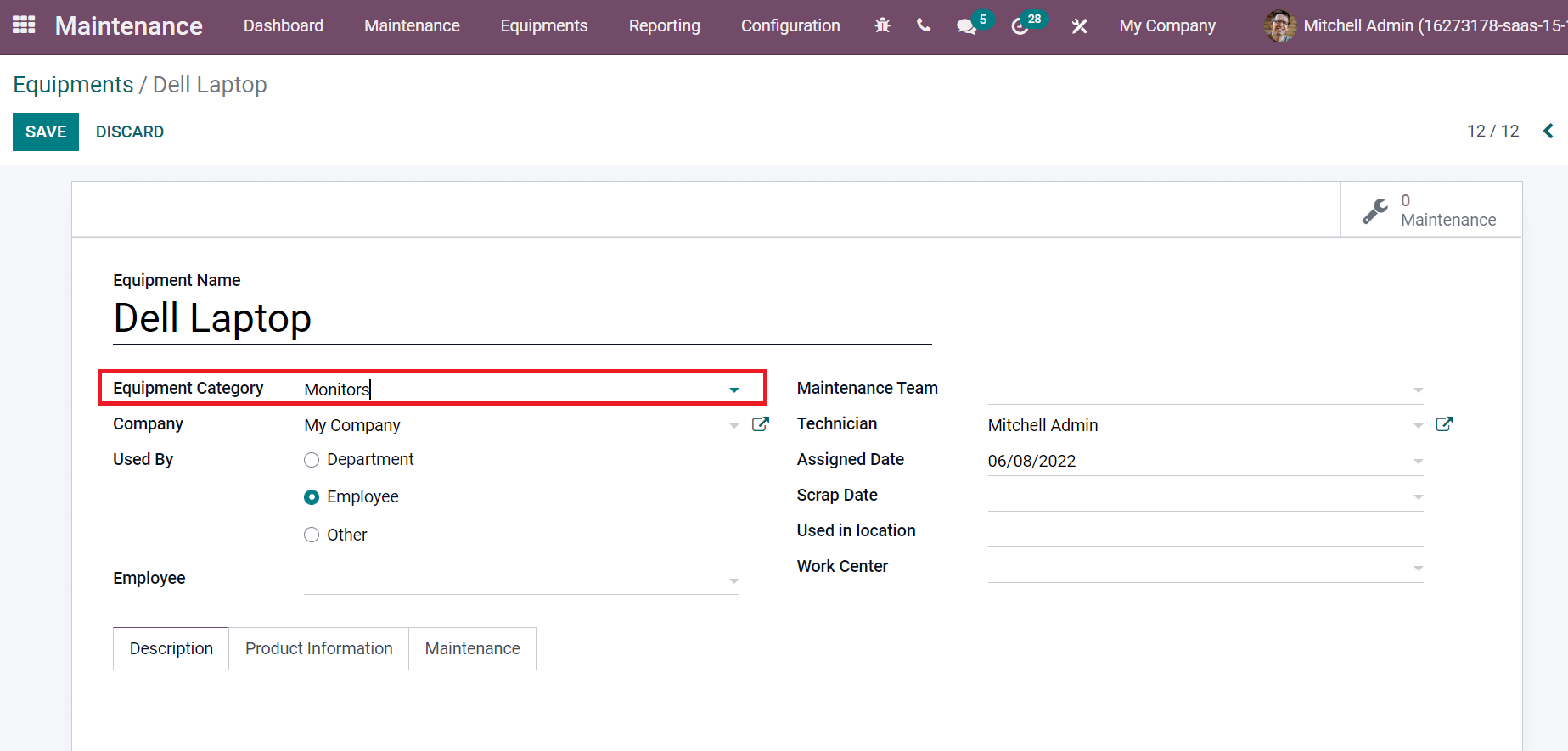Open the activities clock icon

pyautogui.click(x=1020, y=26)
